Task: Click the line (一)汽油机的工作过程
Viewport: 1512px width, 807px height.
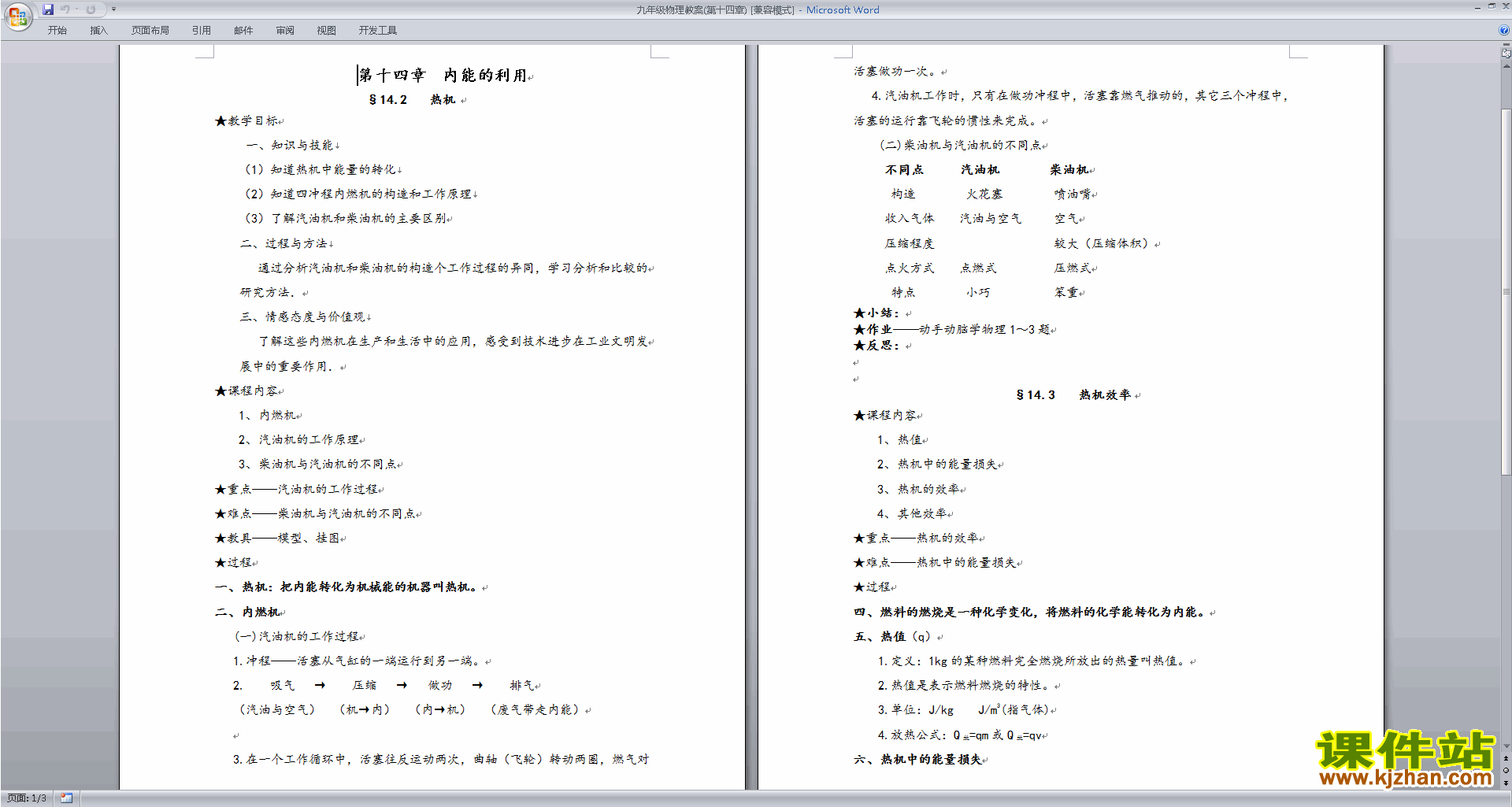Action: [x=297, y=636]
